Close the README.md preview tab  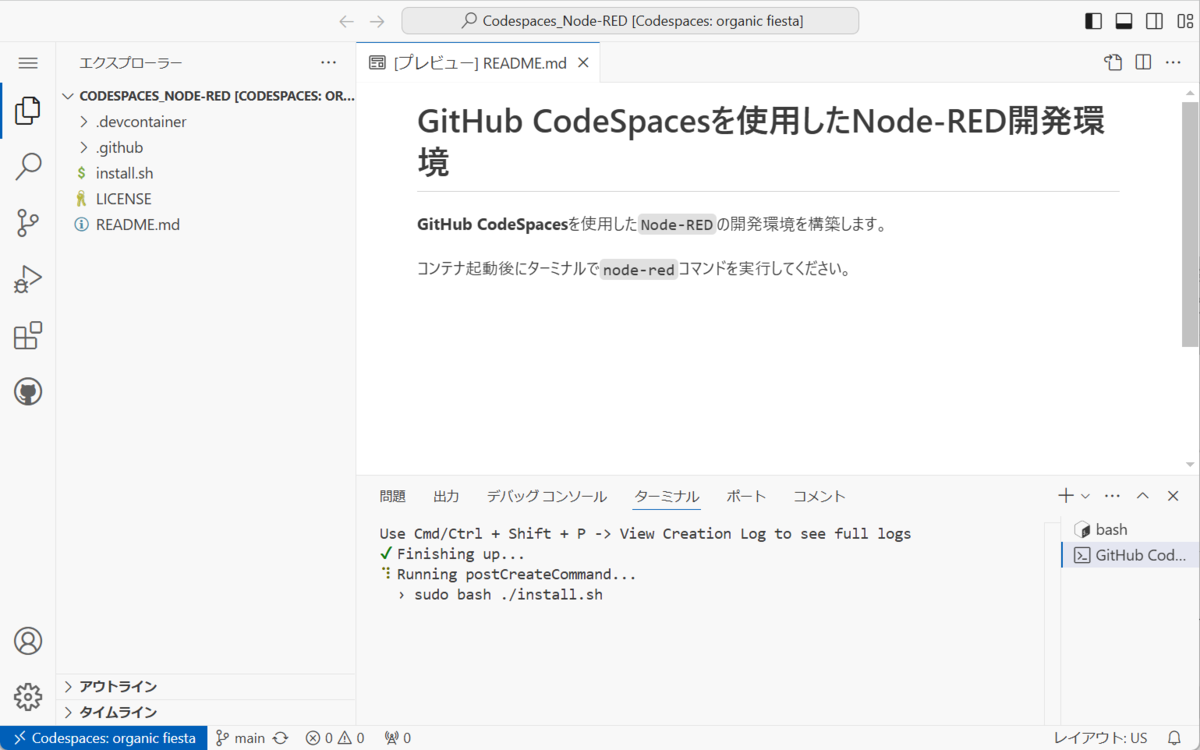584,63
